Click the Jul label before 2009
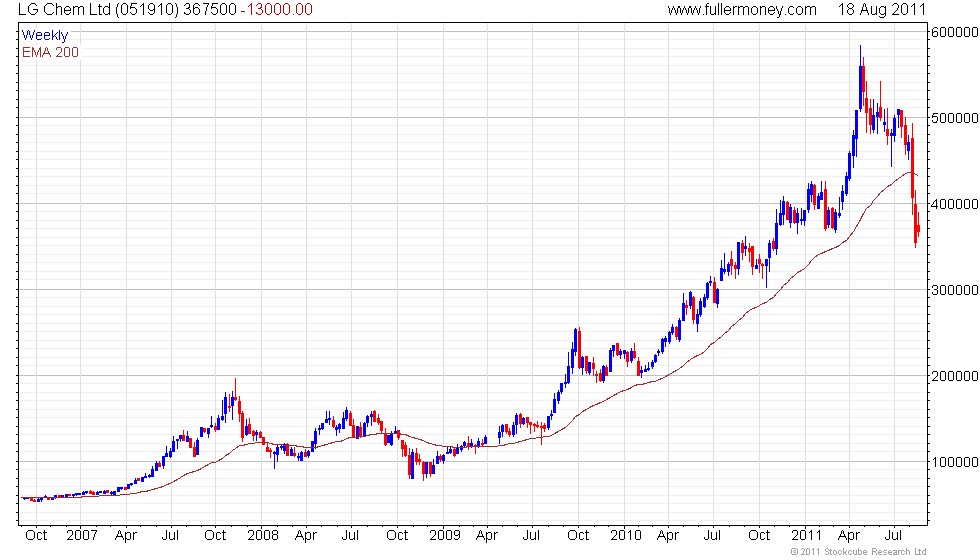980x560 pixels. [x=350, y=535]
